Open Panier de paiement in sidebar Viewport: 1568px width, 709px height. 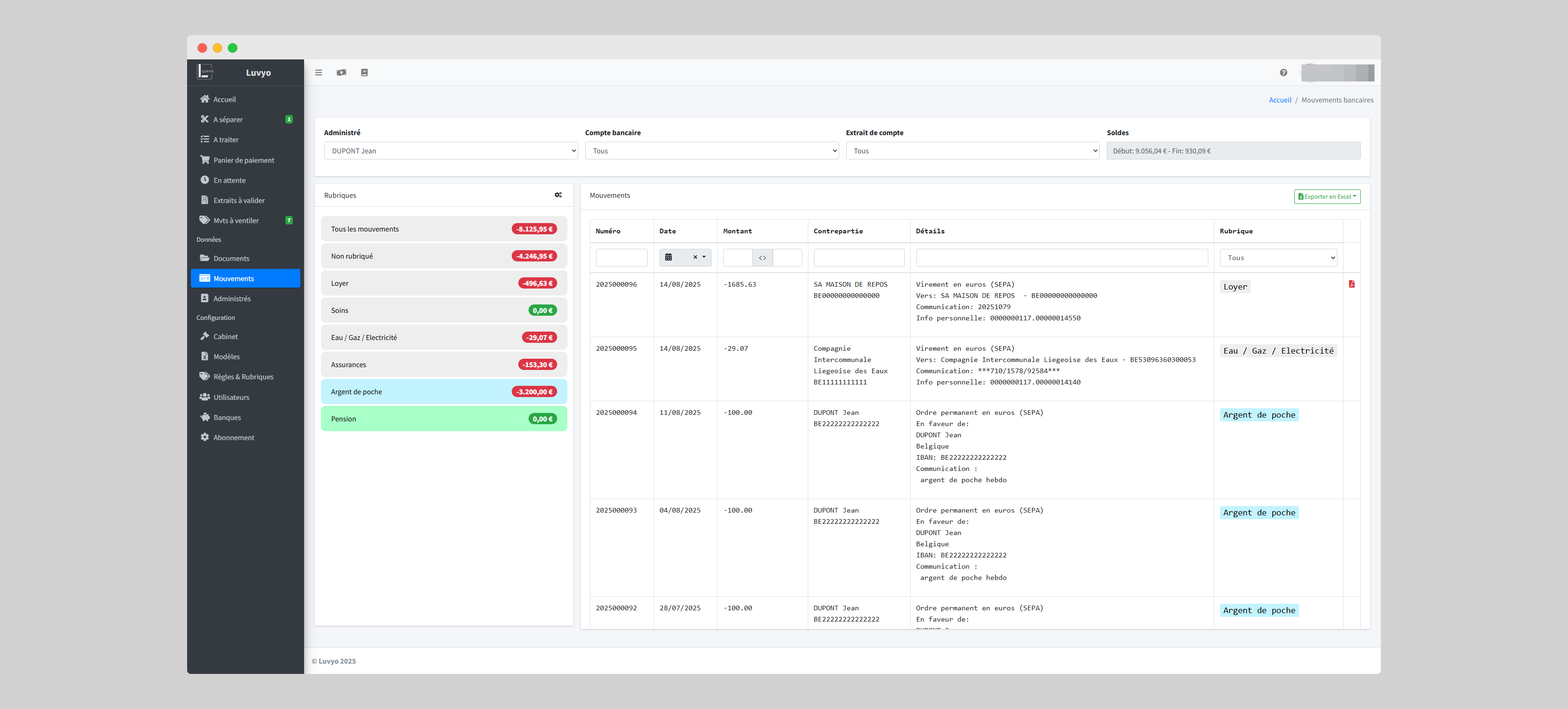click(x=243, y=160)
